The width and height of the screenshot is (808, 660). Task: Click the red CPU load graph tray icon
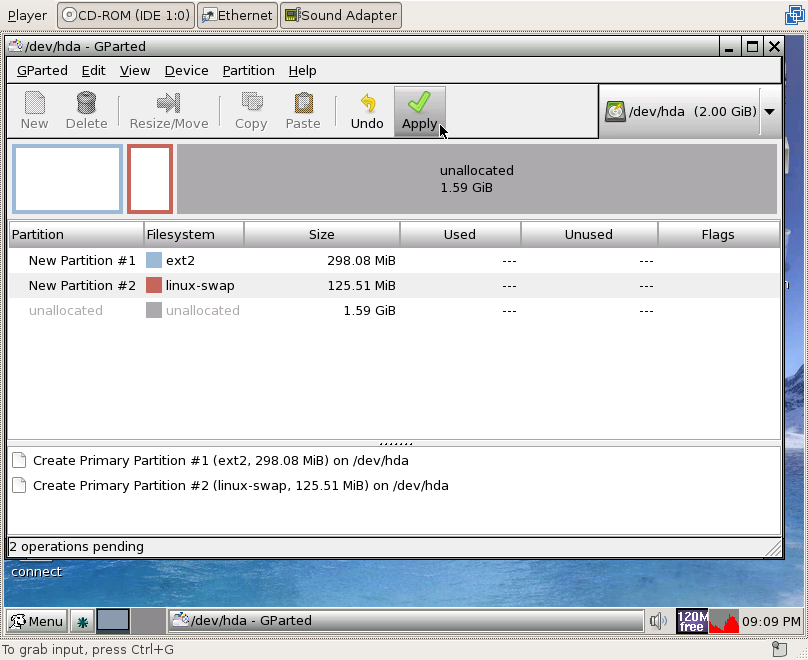point(724,621)
